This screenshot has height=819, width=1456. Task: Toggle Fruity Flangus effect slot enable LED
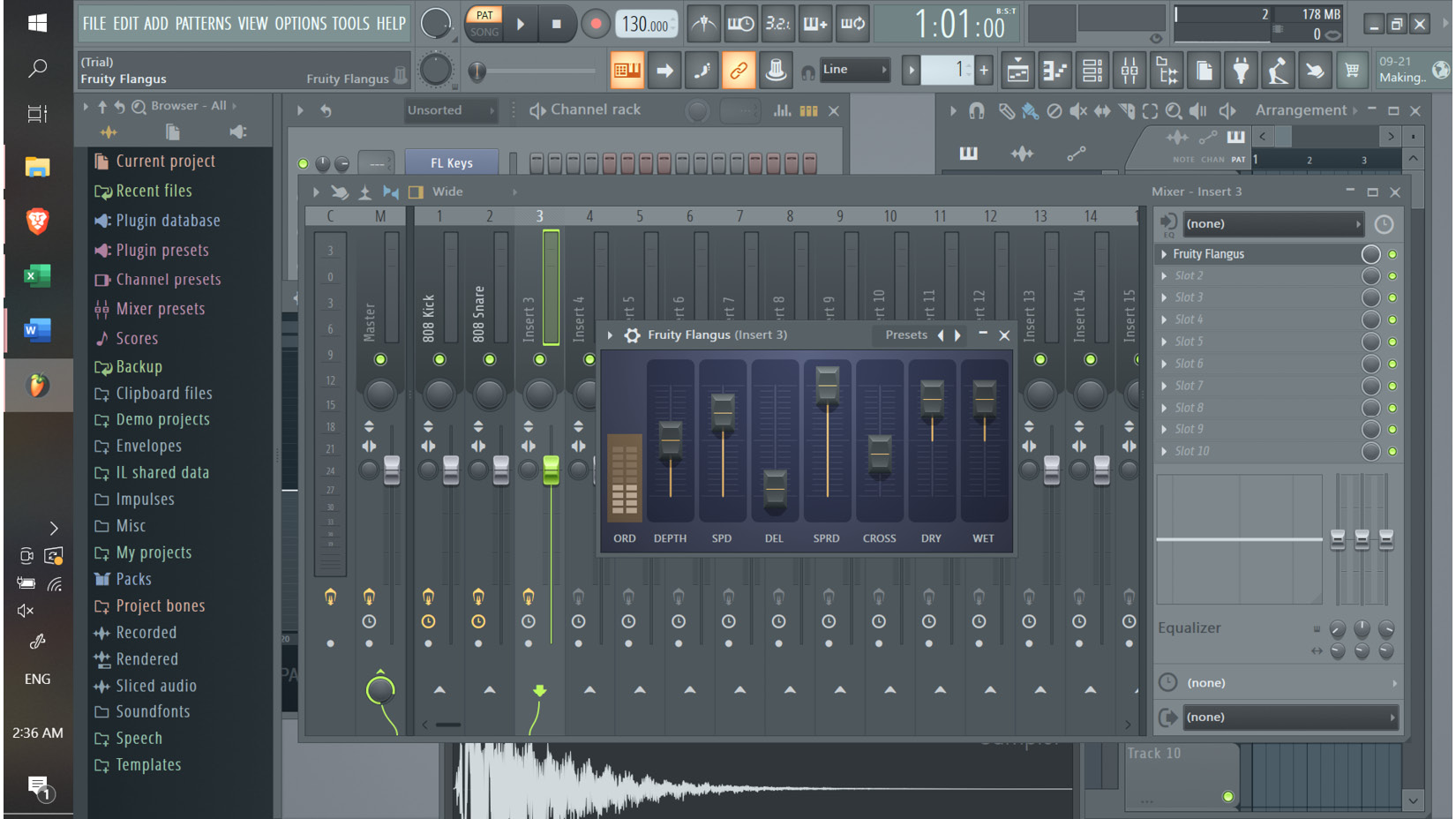[x=1392, y=254]
